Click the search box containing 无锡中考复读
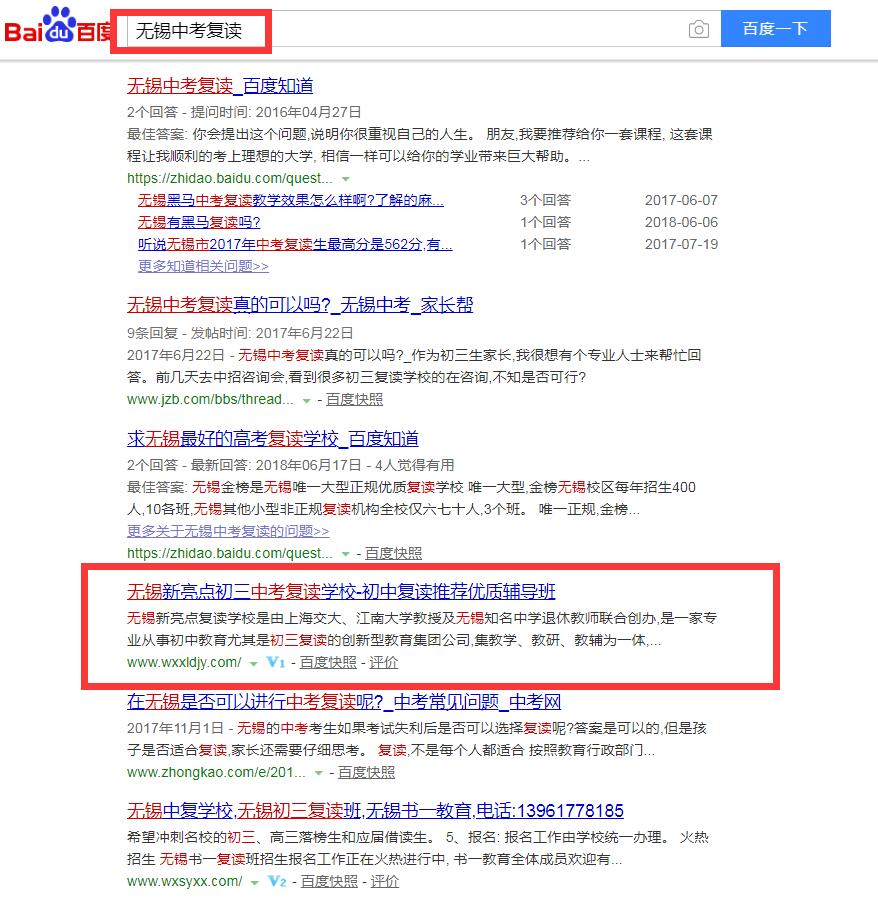This screenshot has height=907, width=878. click(400, 30)
